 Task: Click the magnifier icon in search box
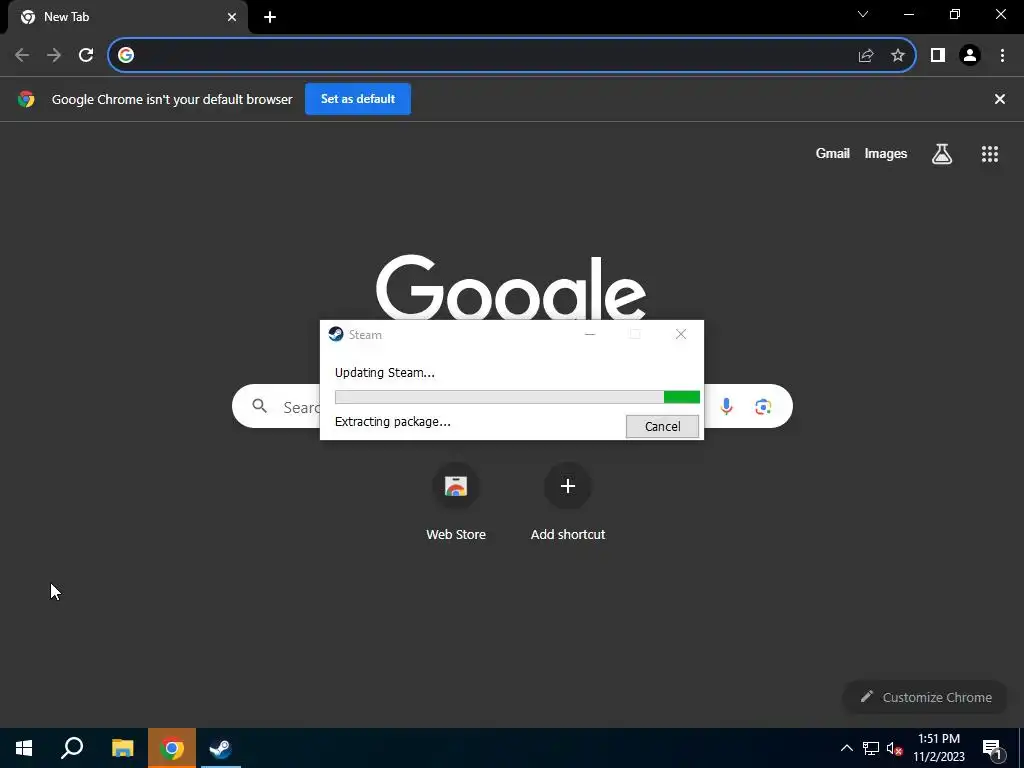tap(260, 406)
